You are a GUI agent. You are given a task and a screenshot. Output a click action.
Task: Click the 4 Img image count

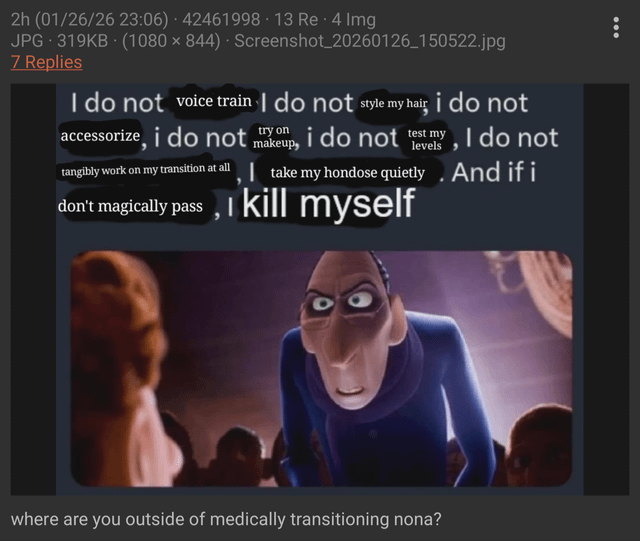(x=354, y=20)
